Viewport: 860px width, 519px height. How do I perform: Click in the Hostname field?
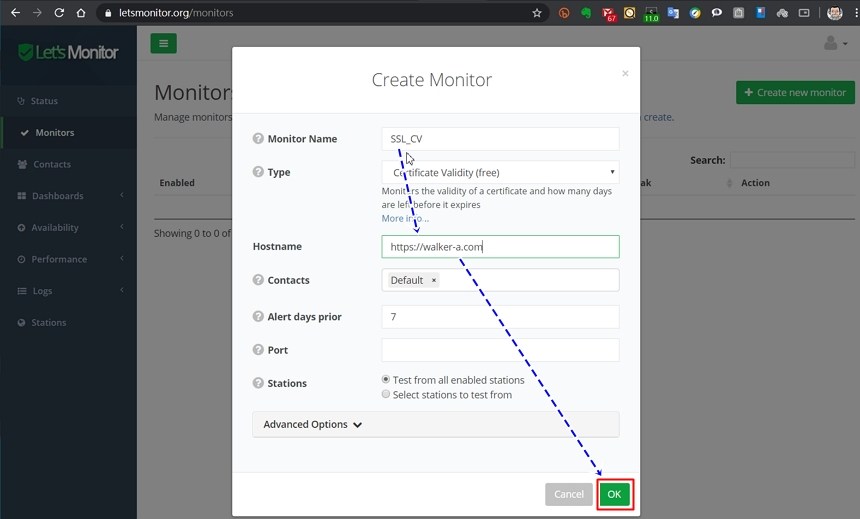point(500,247)
